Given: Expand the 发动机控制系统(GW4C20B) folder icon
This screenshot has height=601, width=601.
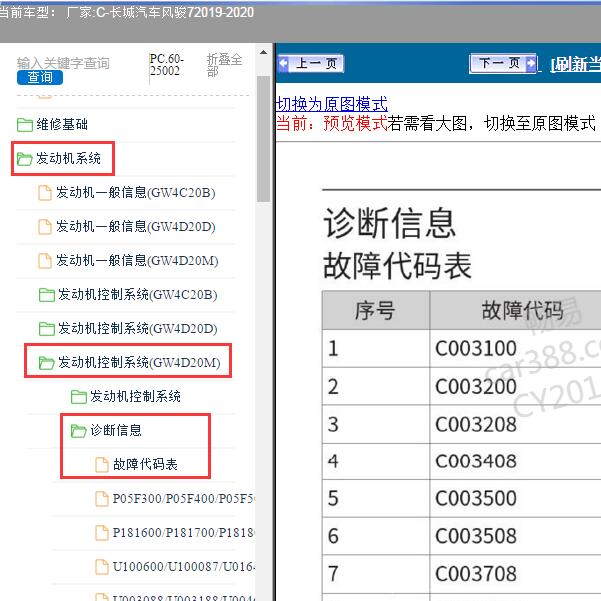Looking at the screenshot, I should [47, 295].
